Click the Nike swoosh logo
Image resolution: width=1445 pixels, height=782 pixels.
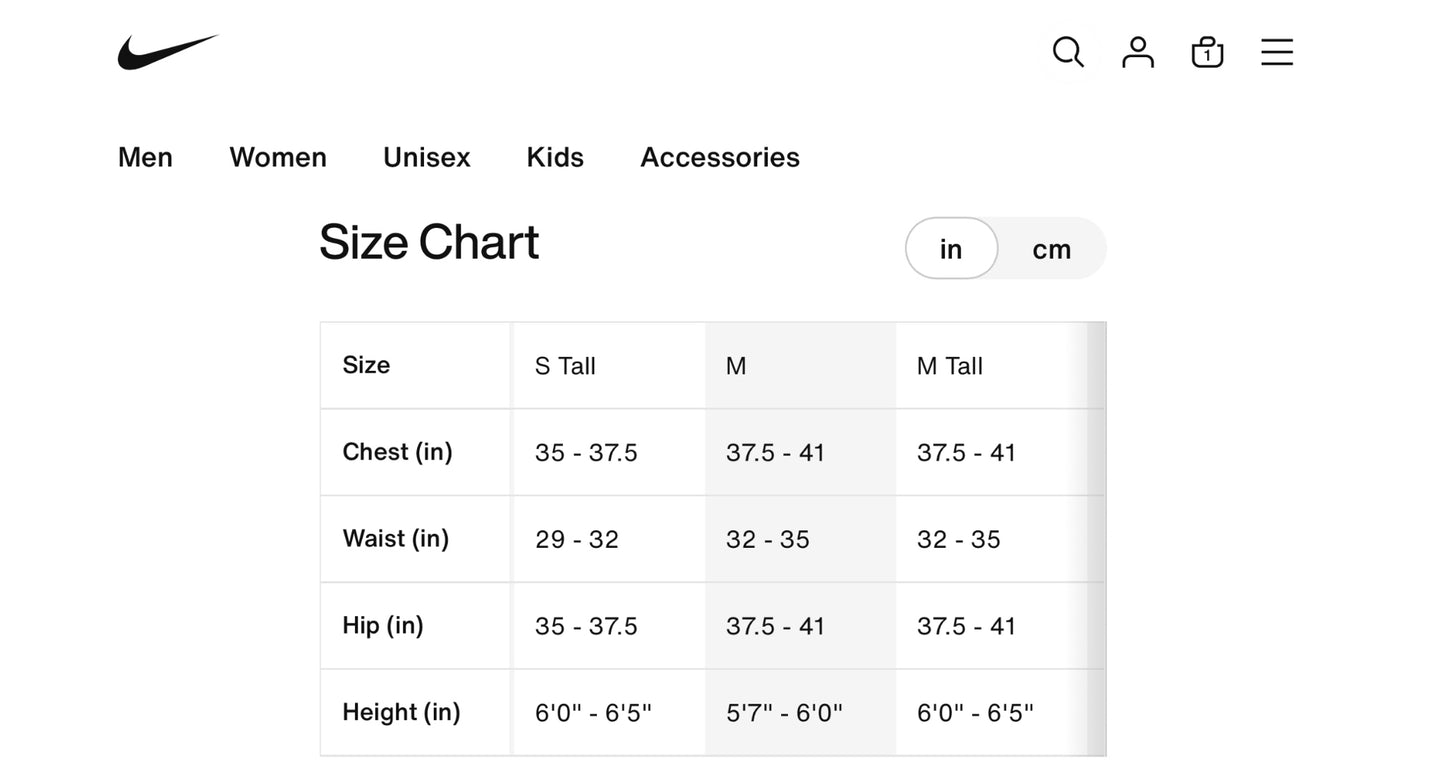click(167, 52)
